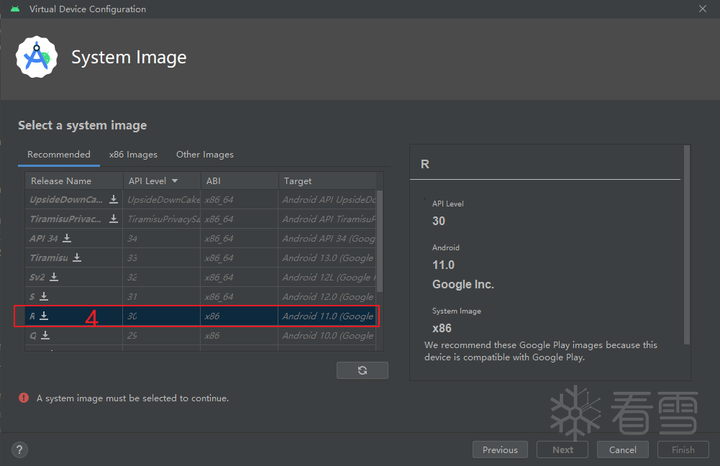Screen dimensions: 720x466
Task: Click the API level 29 cell
Action: coord(162,336)
